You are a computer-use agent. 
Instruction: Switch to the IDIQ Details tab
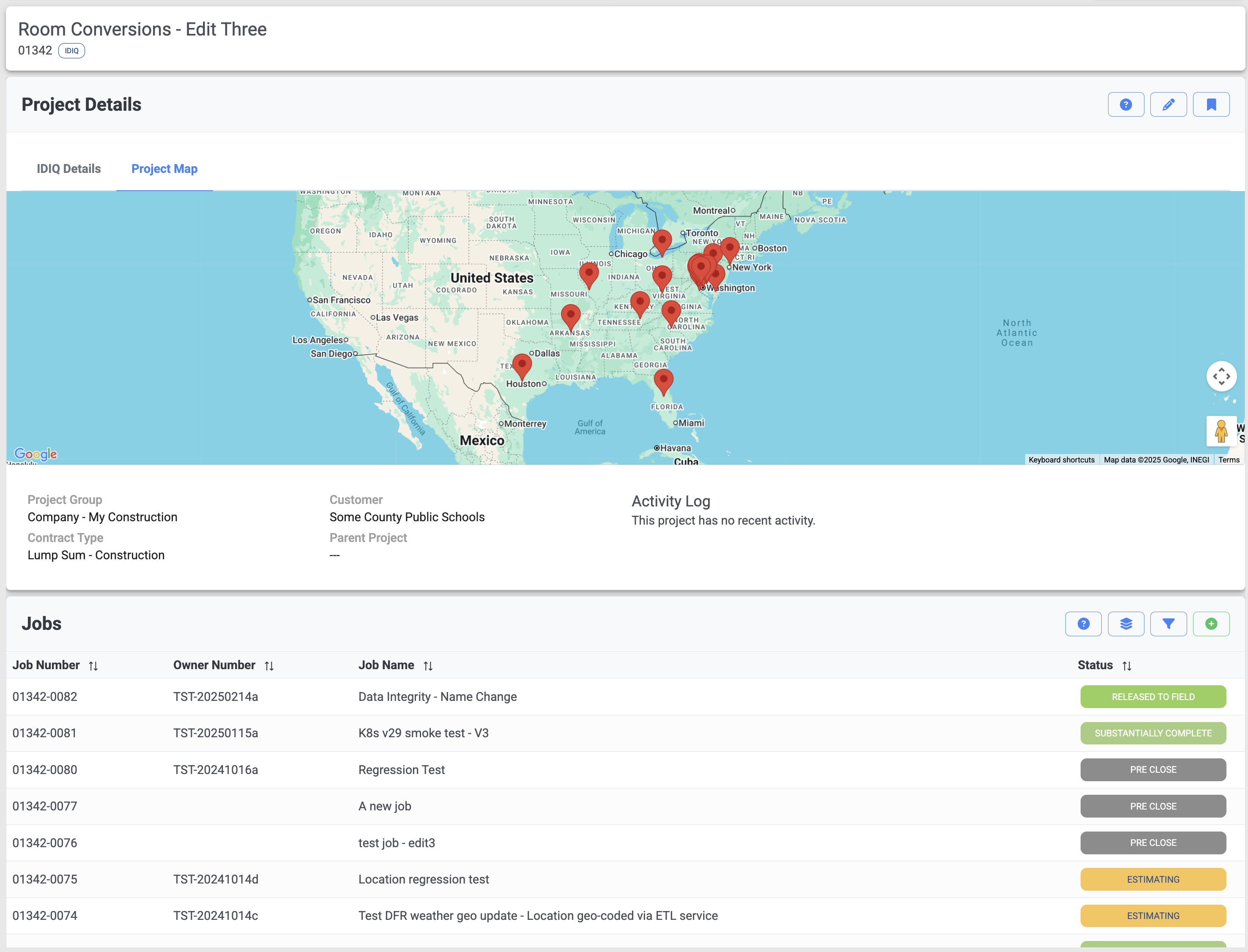click(68, 168)
